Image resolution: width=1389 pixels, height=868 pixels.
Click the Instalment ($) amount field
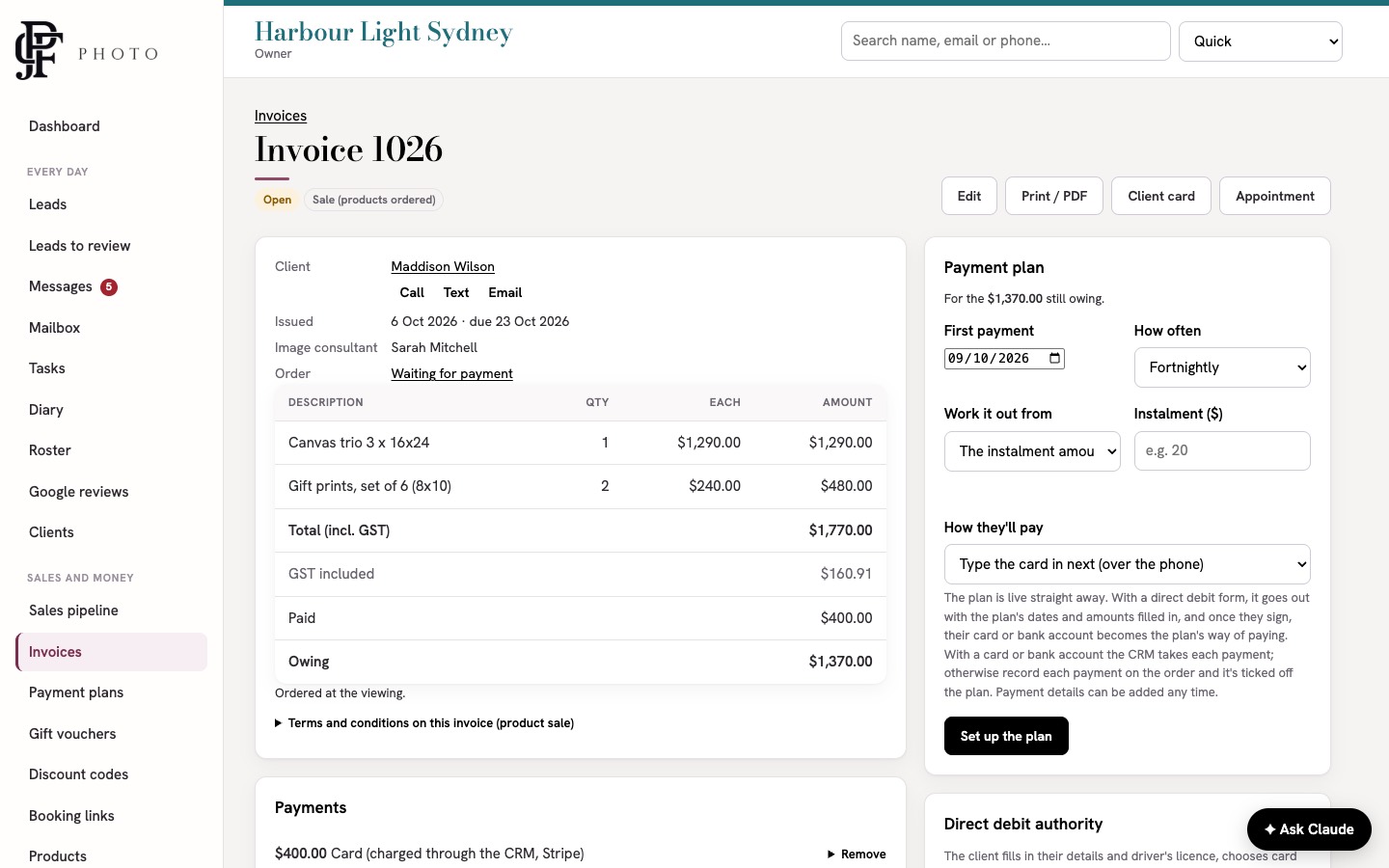tap(1222, 451)
